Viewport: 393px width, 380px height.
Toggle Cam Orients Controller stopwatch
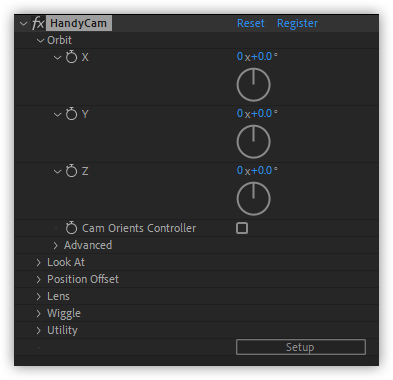(x=71, y=228)
